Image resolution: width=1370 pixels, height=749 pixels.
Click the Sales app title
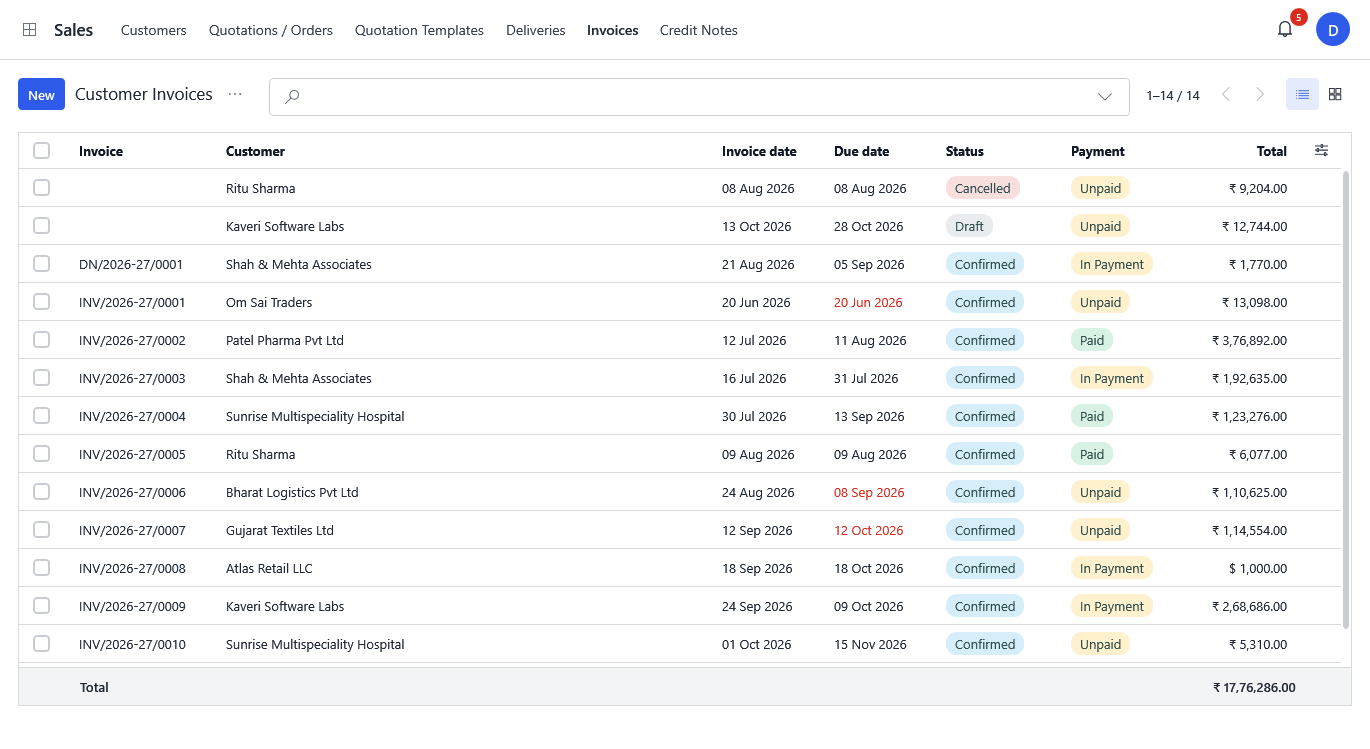tap(73, 30)
